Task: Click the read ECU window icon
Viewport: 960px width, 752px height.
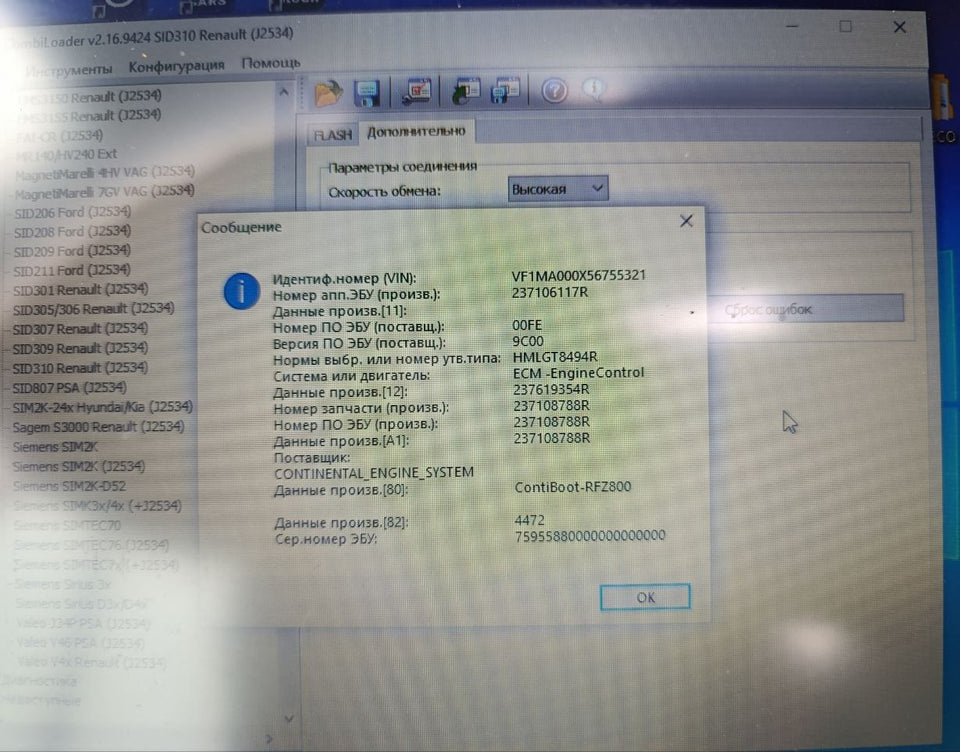Action: 465,92
